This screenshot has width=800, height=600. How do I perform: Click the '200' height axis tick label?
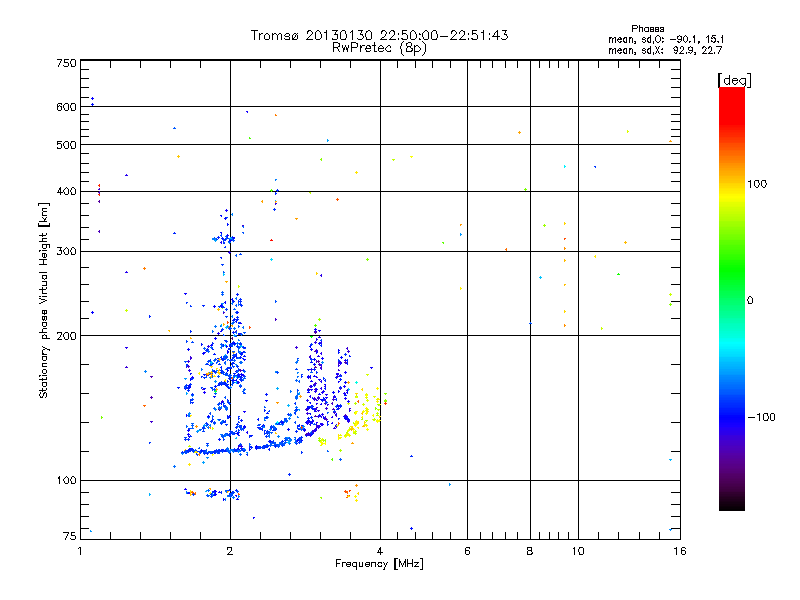[x=66, y=336]
